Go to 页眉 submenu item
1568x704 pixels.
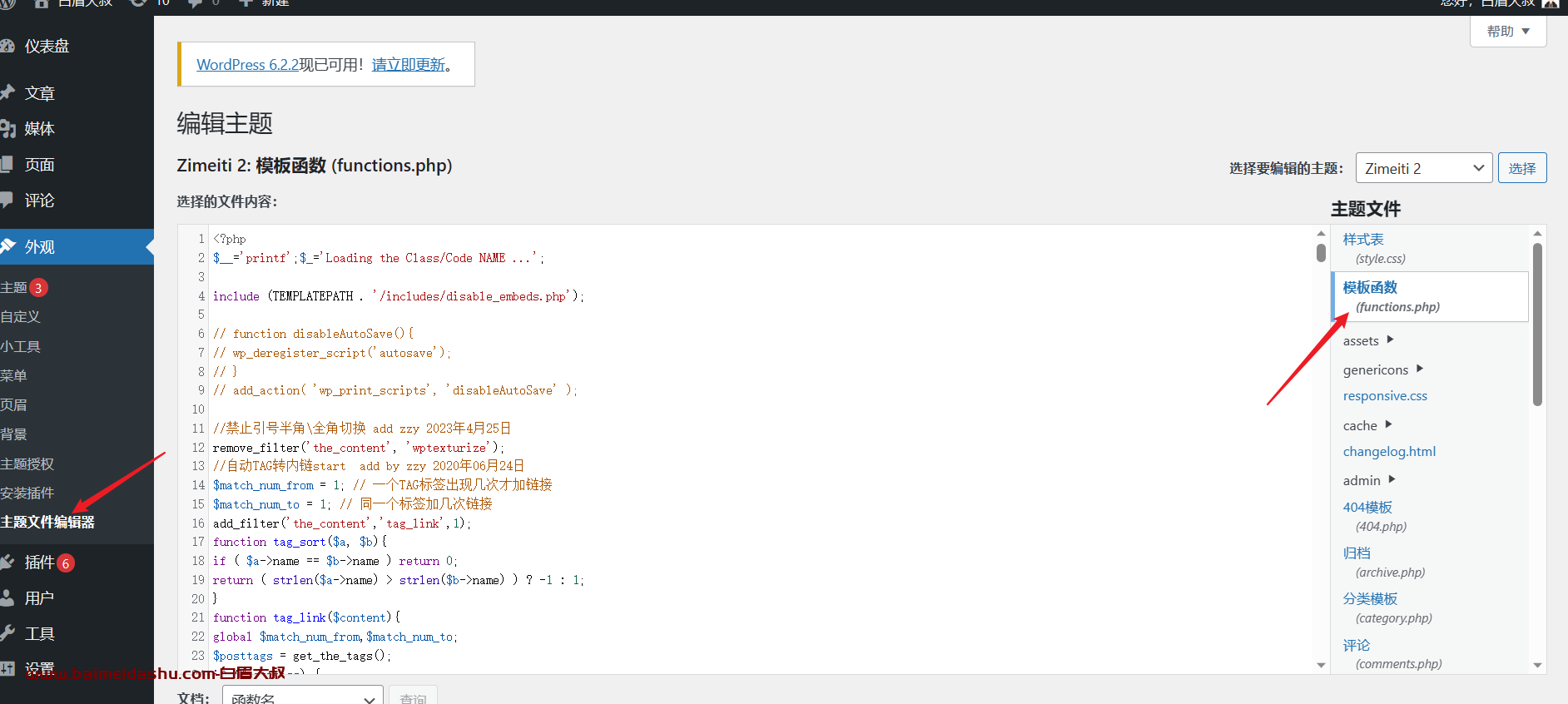[13, 404]
